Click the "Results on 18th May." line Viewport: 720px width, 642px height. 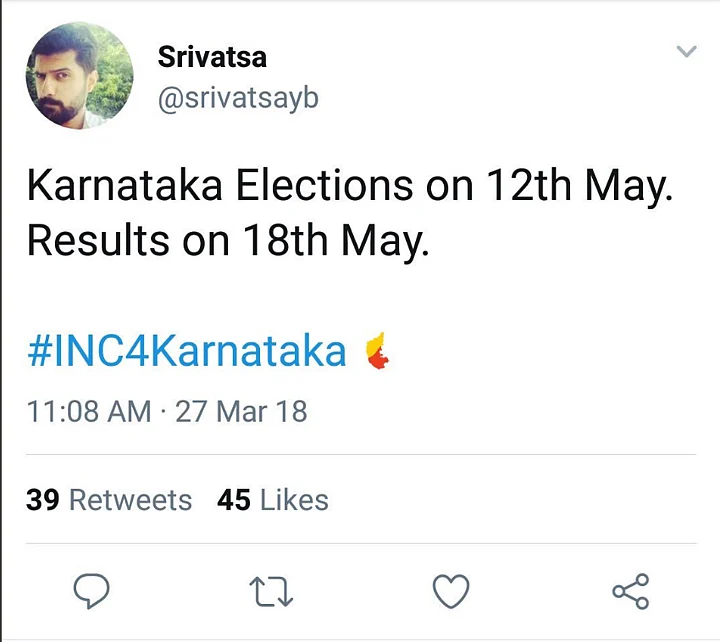[227, 240]
